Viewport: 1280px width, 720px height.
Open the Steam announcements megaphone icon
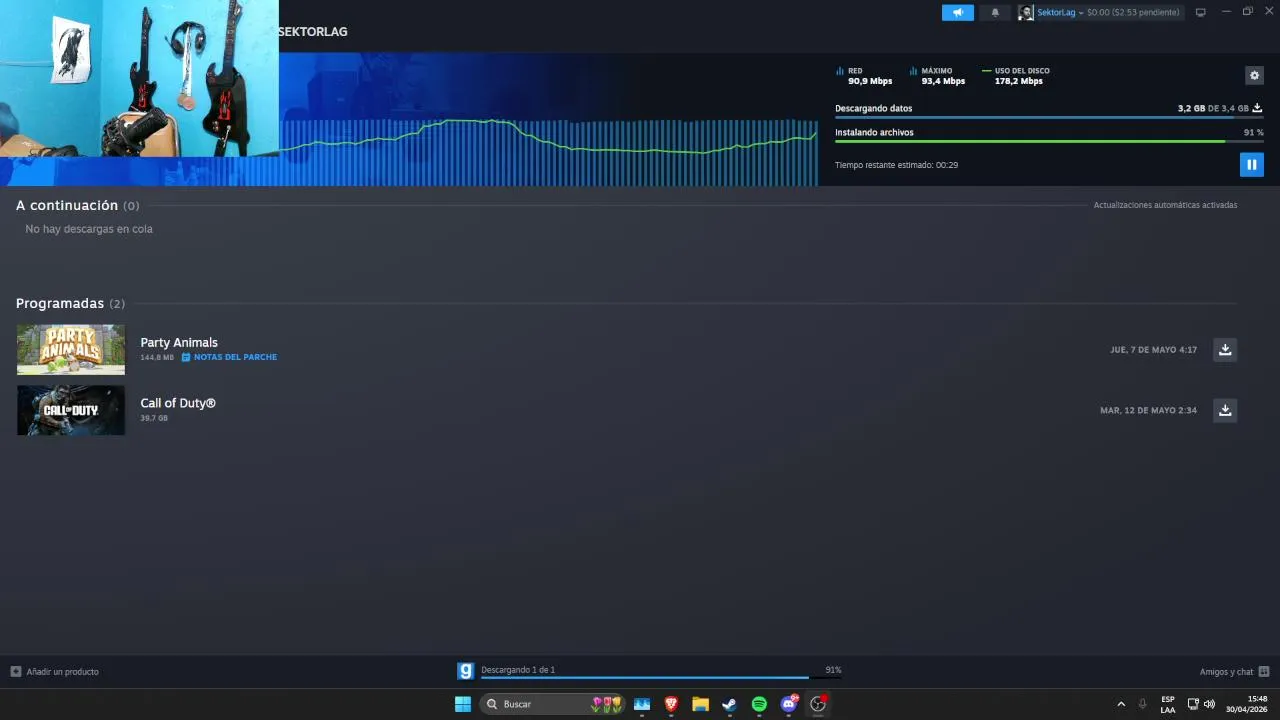coord(957,12)
